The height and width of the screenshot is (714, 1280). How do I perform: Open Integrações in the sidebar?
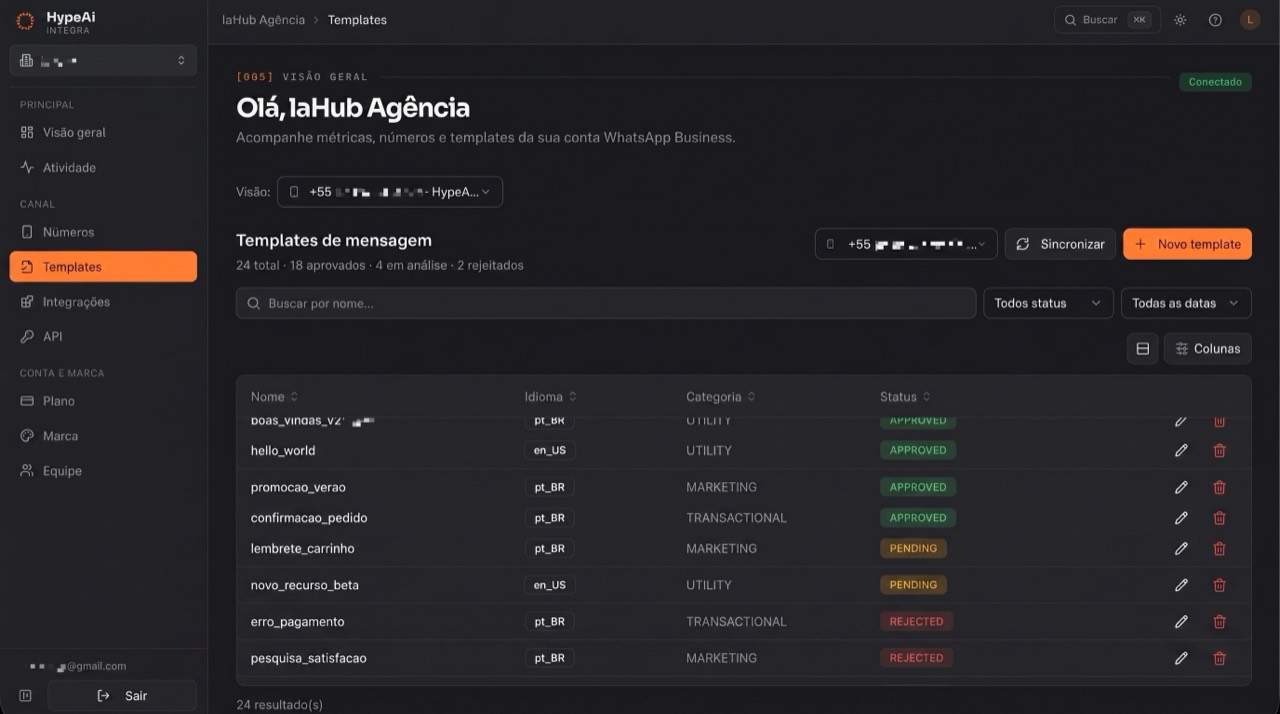103,302
